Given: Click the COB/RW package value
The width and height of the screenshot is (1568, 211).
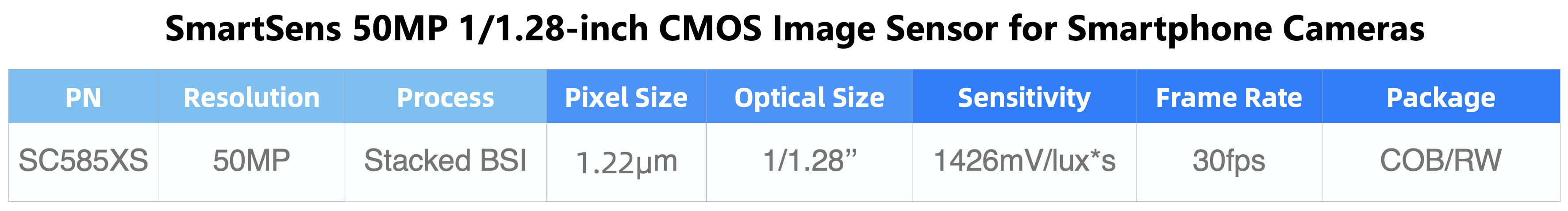Looking at the screenshot, I should click(1440, 161).
